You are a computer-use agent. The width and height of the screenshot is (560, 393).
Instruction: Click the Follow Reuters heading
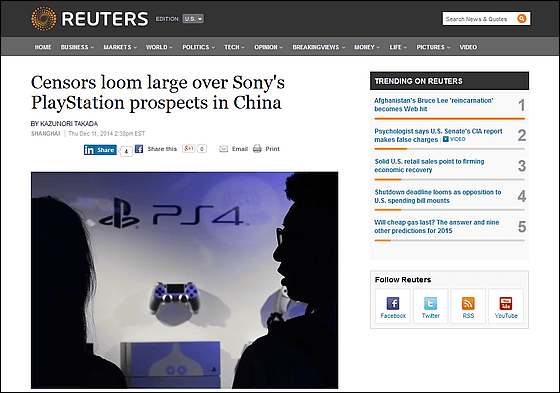click(x=403, y=280)
